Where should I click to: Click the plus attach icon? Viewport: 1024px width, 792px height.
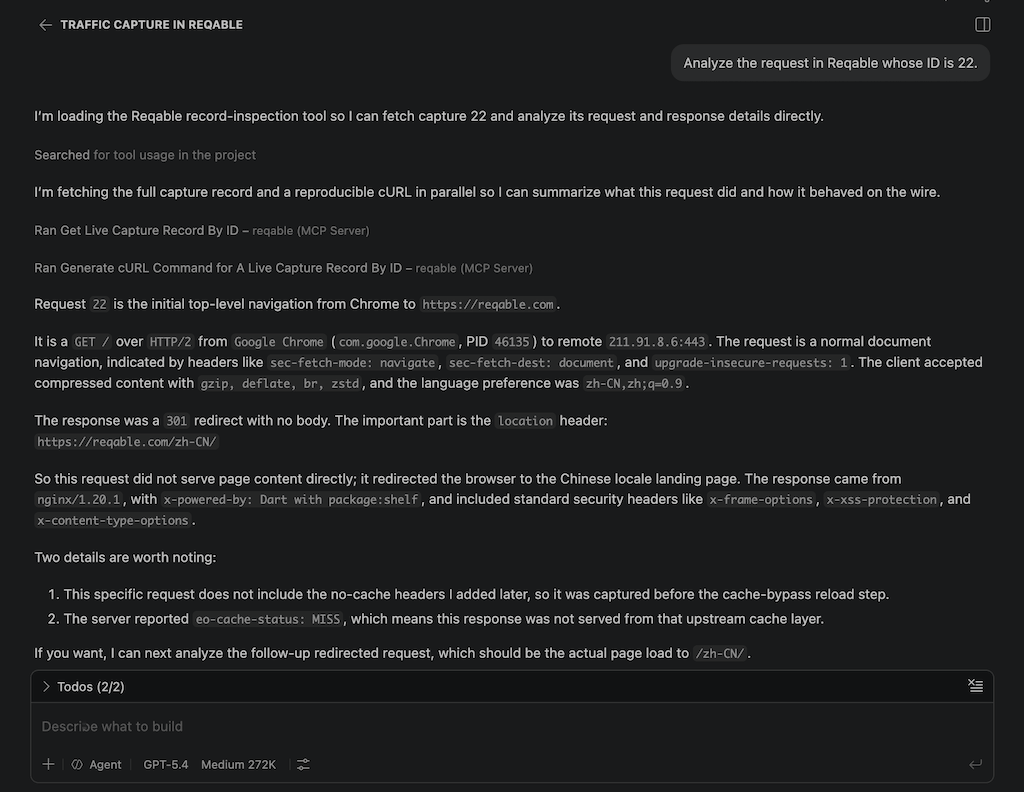48,764
